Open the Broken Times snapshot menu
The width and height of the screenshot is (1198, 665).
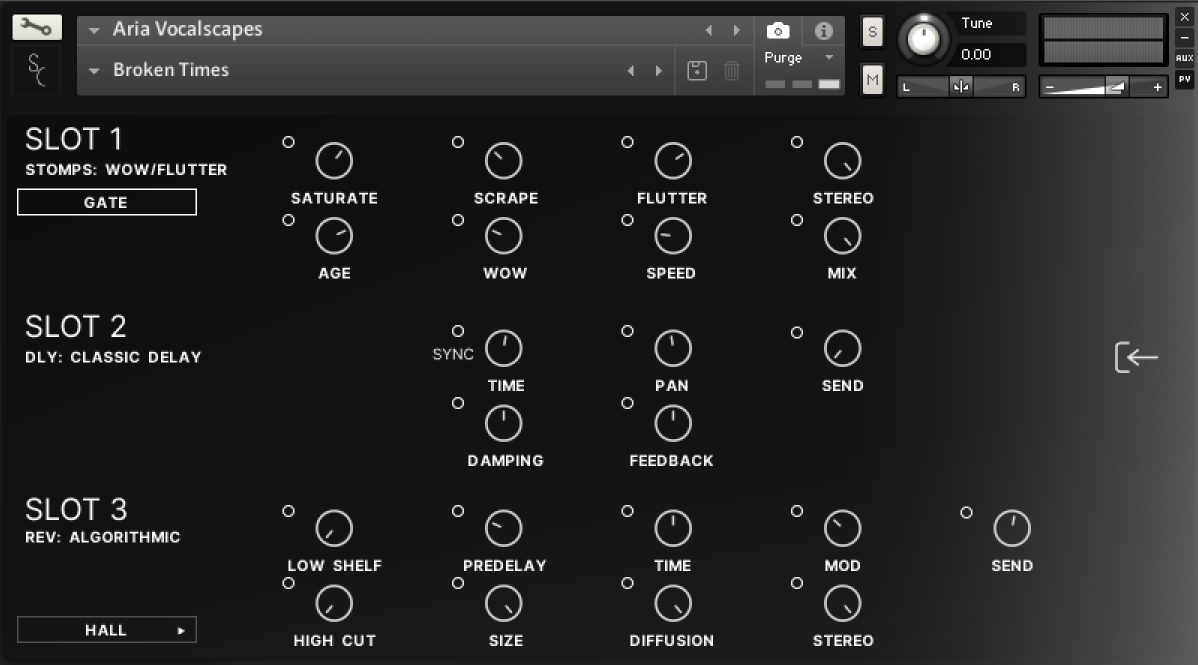click(95, 70)
